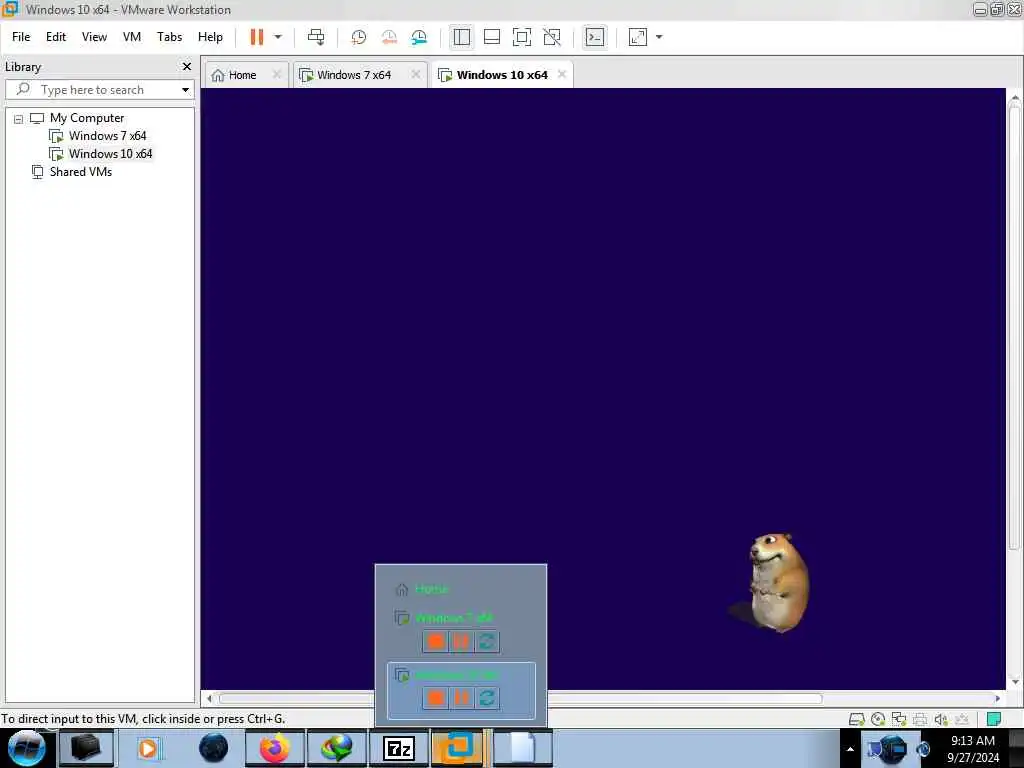Toggle the console view button
This screenshot has width=1024, height=768.
coord(595,37)
